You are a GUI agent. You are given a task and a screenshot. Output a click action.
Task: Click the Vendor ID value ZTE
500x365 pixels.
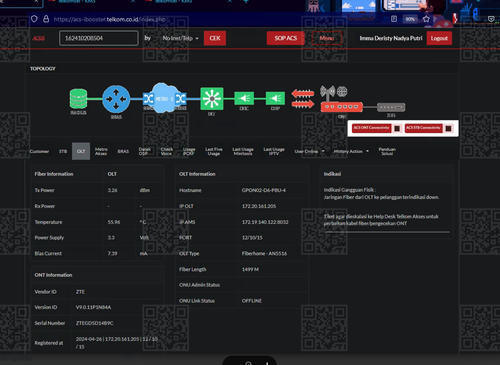coord(80,292)
